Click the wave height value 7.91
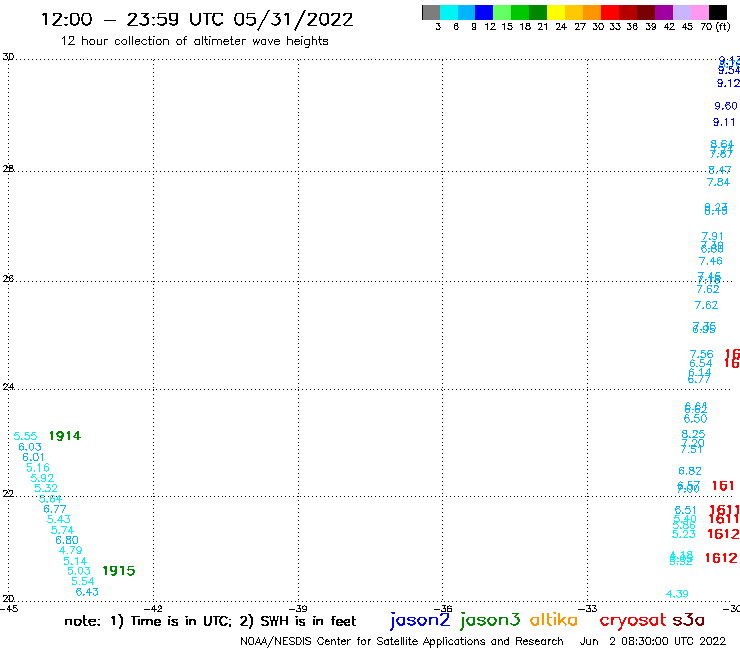The width and height of the screenshot is (740, 650). (x=712, y=236)
